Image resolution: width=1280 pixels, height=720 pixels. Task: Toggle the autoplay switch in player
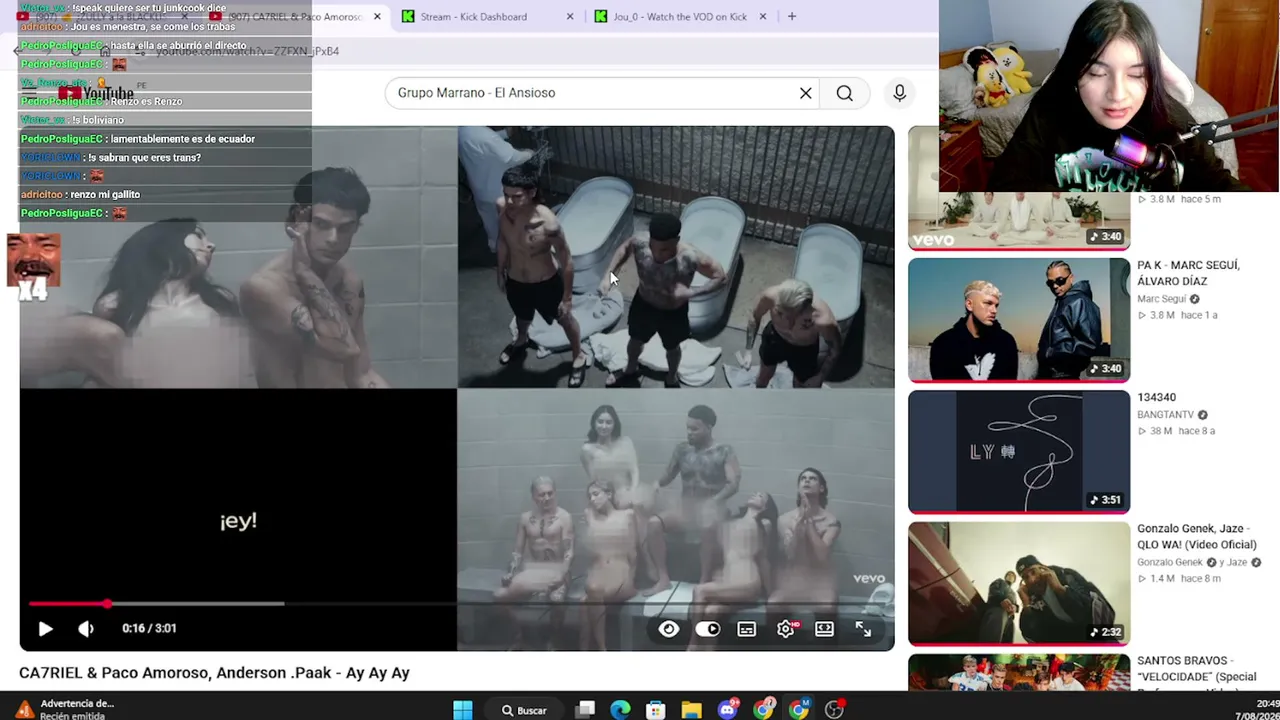click(x=708, y=629)
